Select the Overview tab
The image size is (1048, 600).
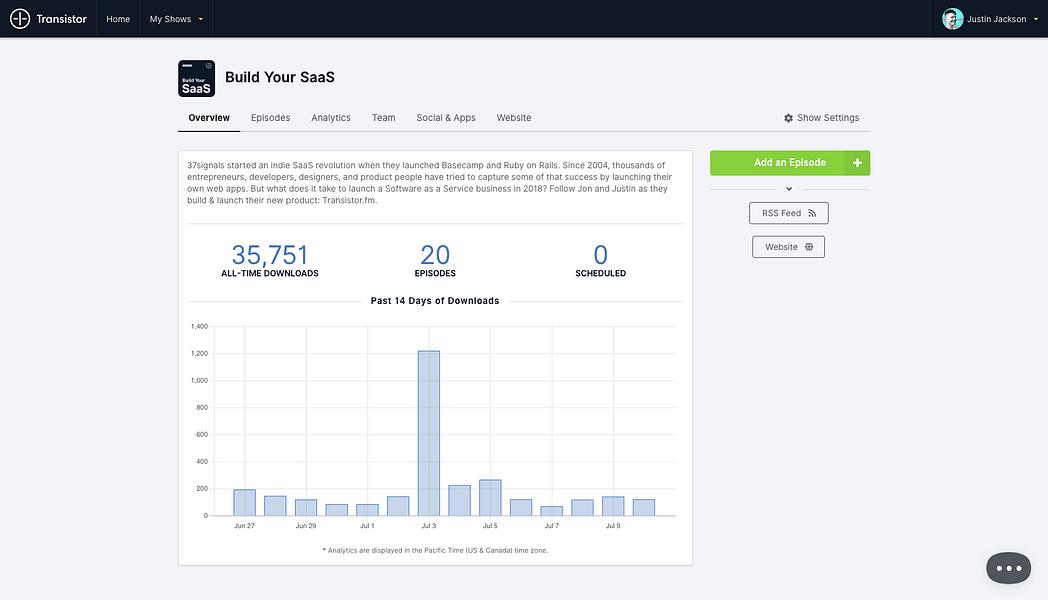209,118
